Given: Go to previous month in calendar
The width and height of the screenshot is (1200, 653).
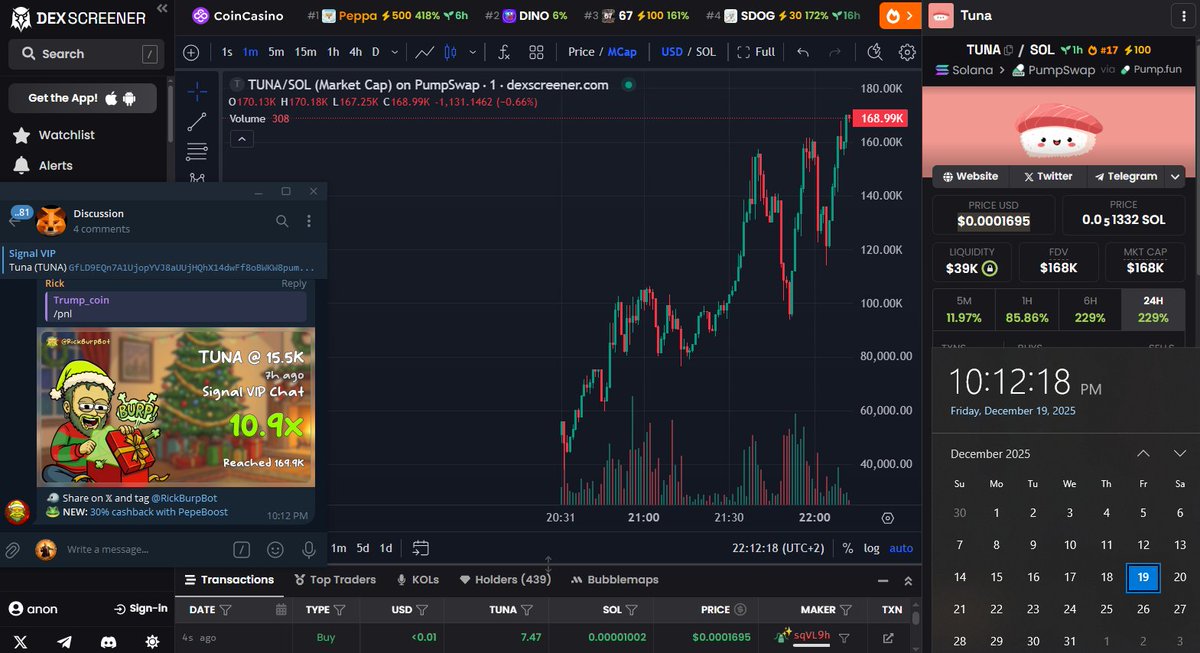Looking at the screenshot, I should (1143, 453).
